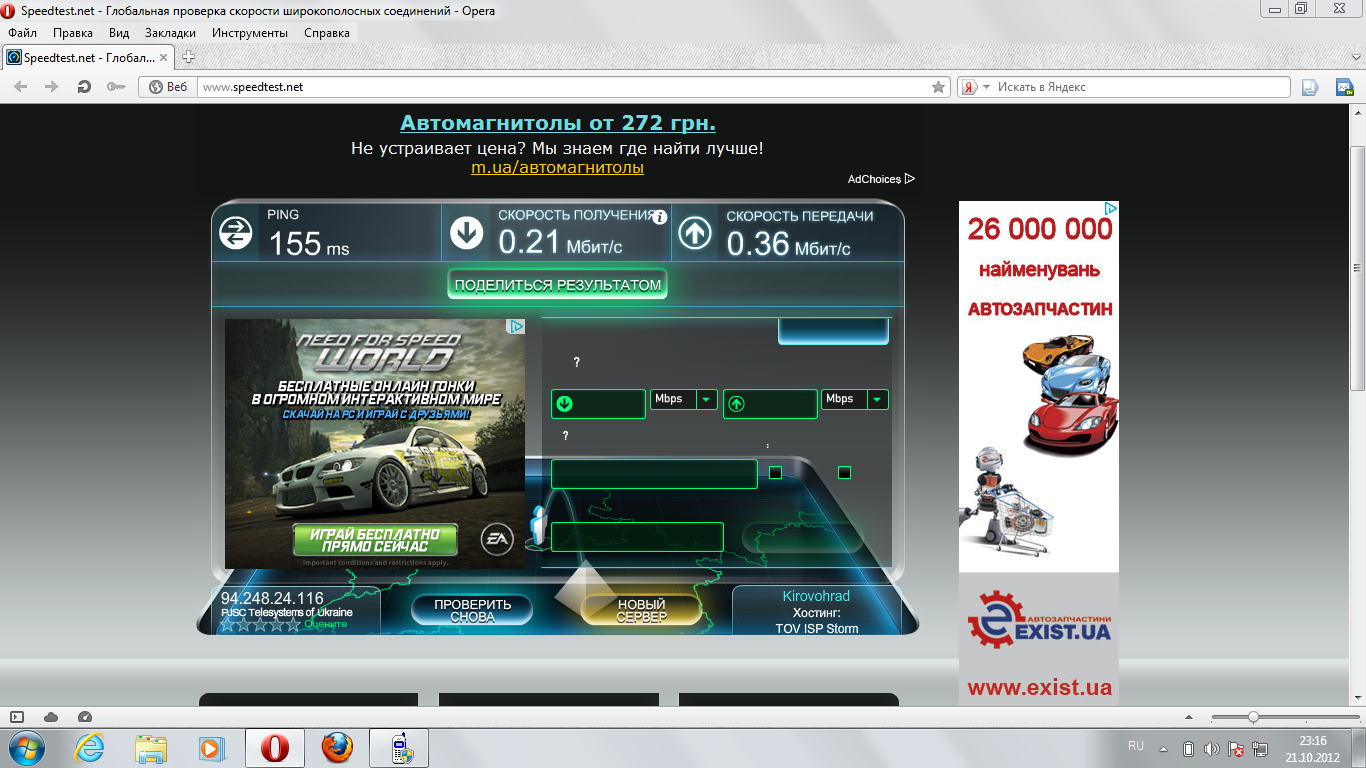Open m.ua/автомагнитолы link

point(558,167)
